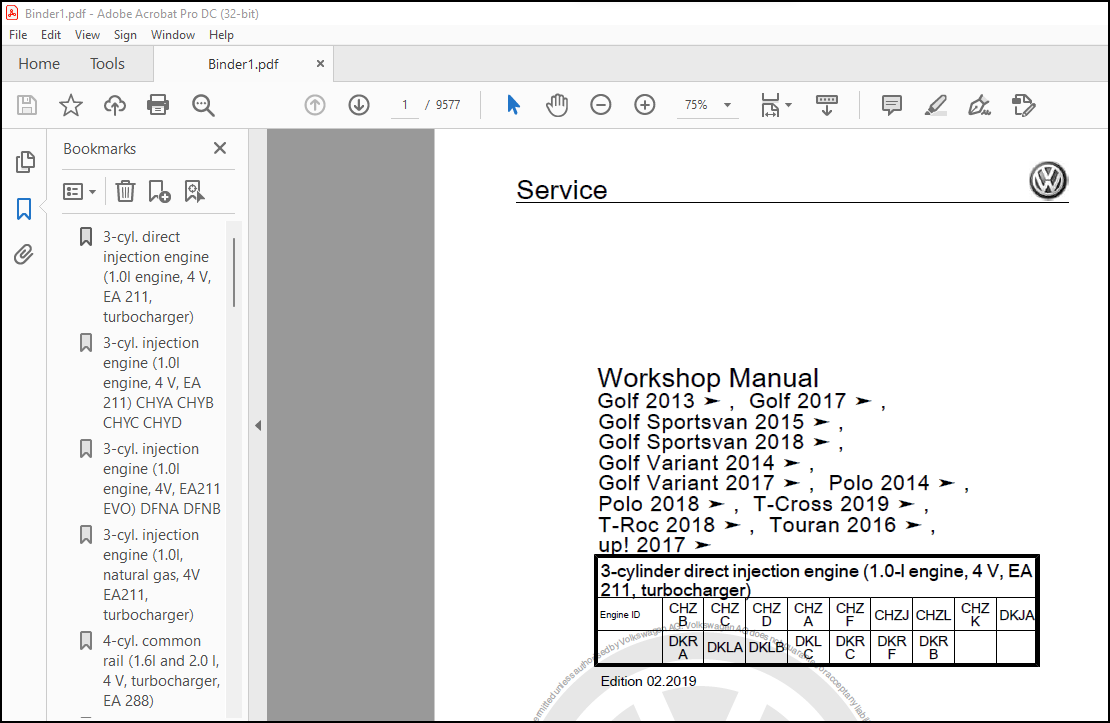Select the Binder1.pdf document tab

pos(243,64)
